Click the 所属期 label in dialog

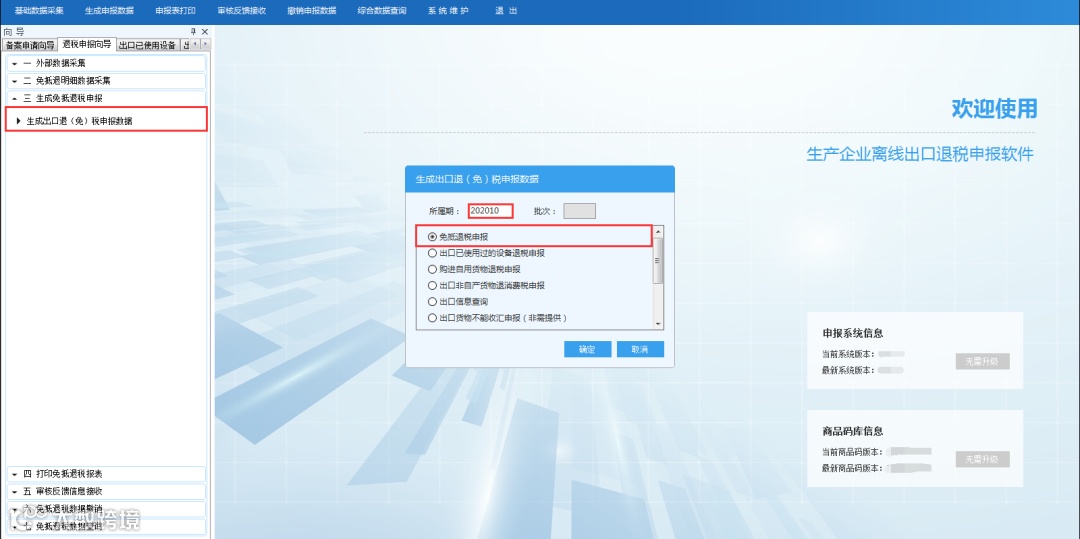tap(444, 211)
